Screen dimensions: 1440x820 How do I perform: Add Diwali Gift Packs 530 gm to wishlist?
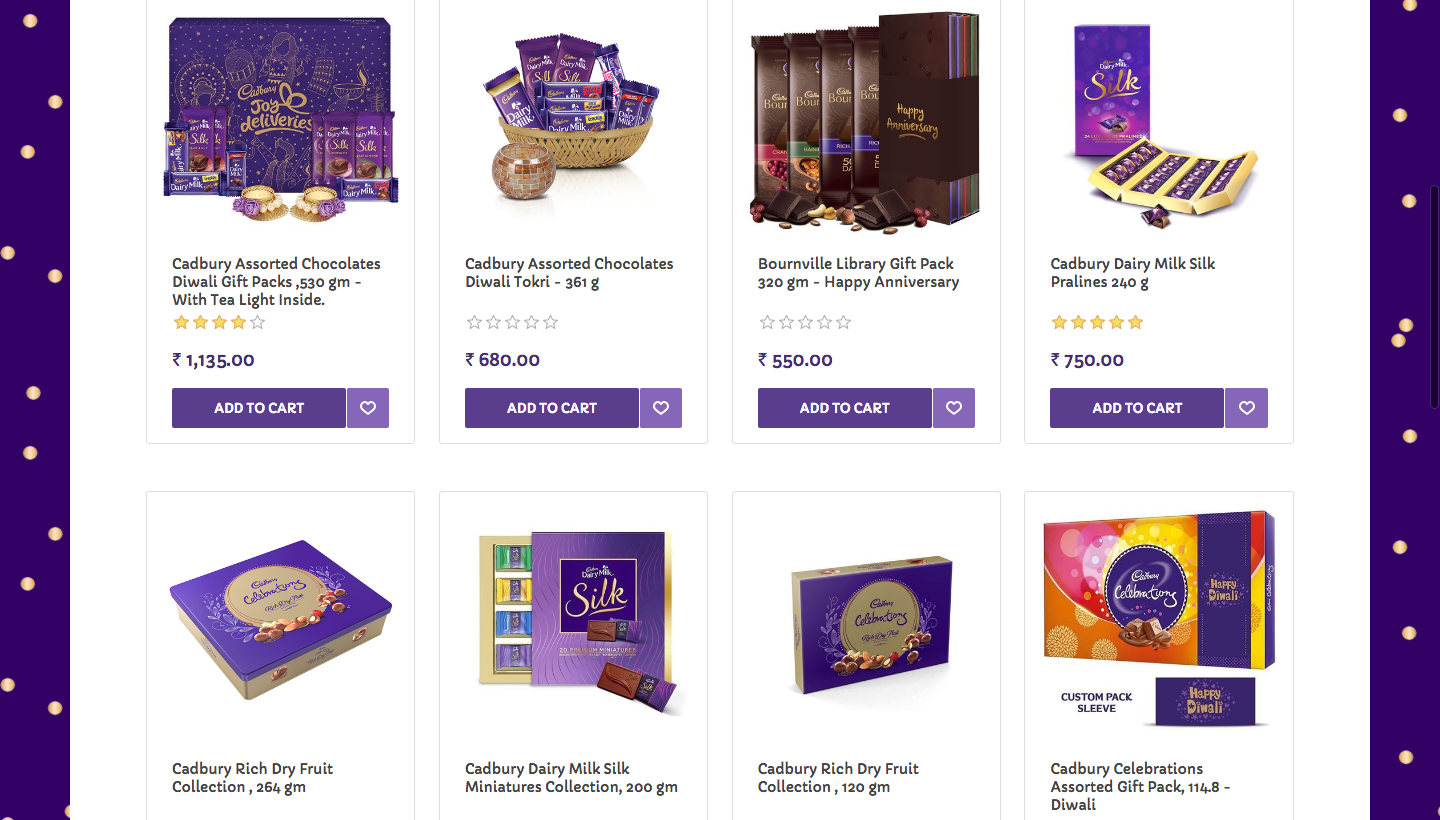click(368, 408)
